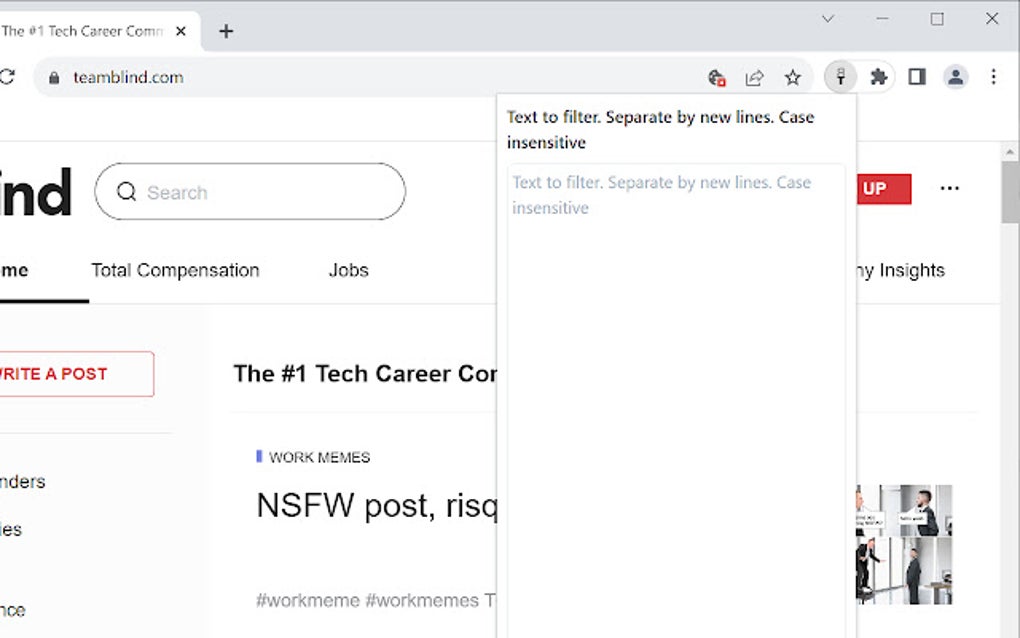Bookmark this page with the star icon
Viewport: 1020px width, 638px height.
coord(793,77)
